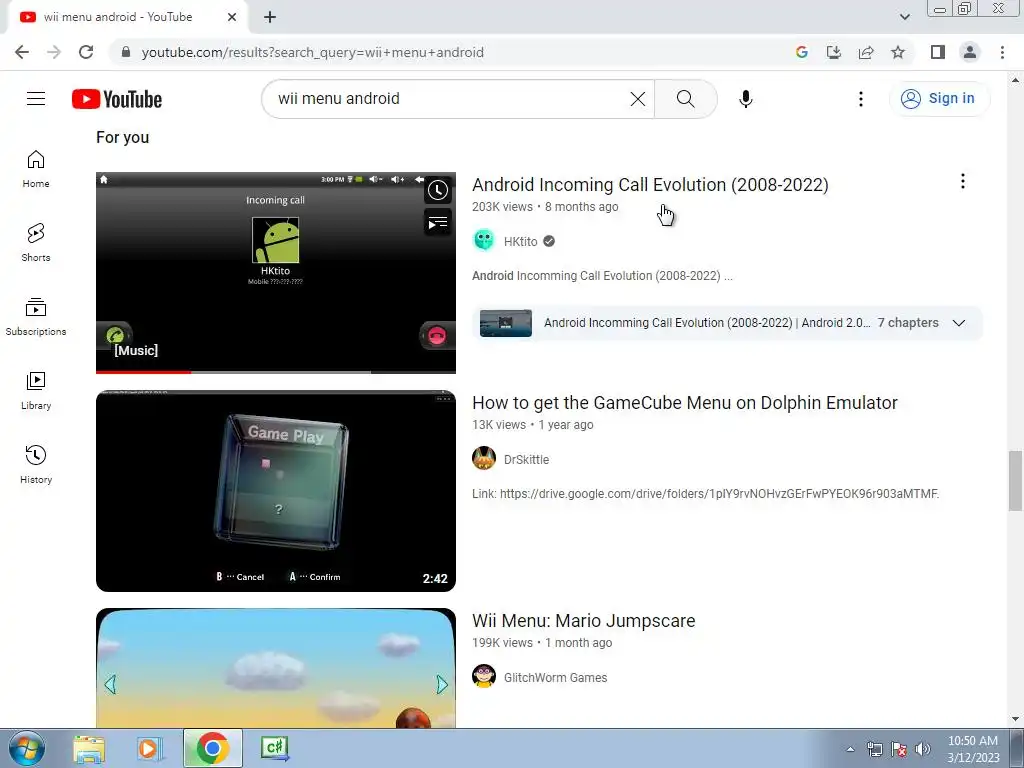Viewport: 1024px width, 768px height.
Task: Open options menu for Android Incoming Call video
Action: click(963, 182)
